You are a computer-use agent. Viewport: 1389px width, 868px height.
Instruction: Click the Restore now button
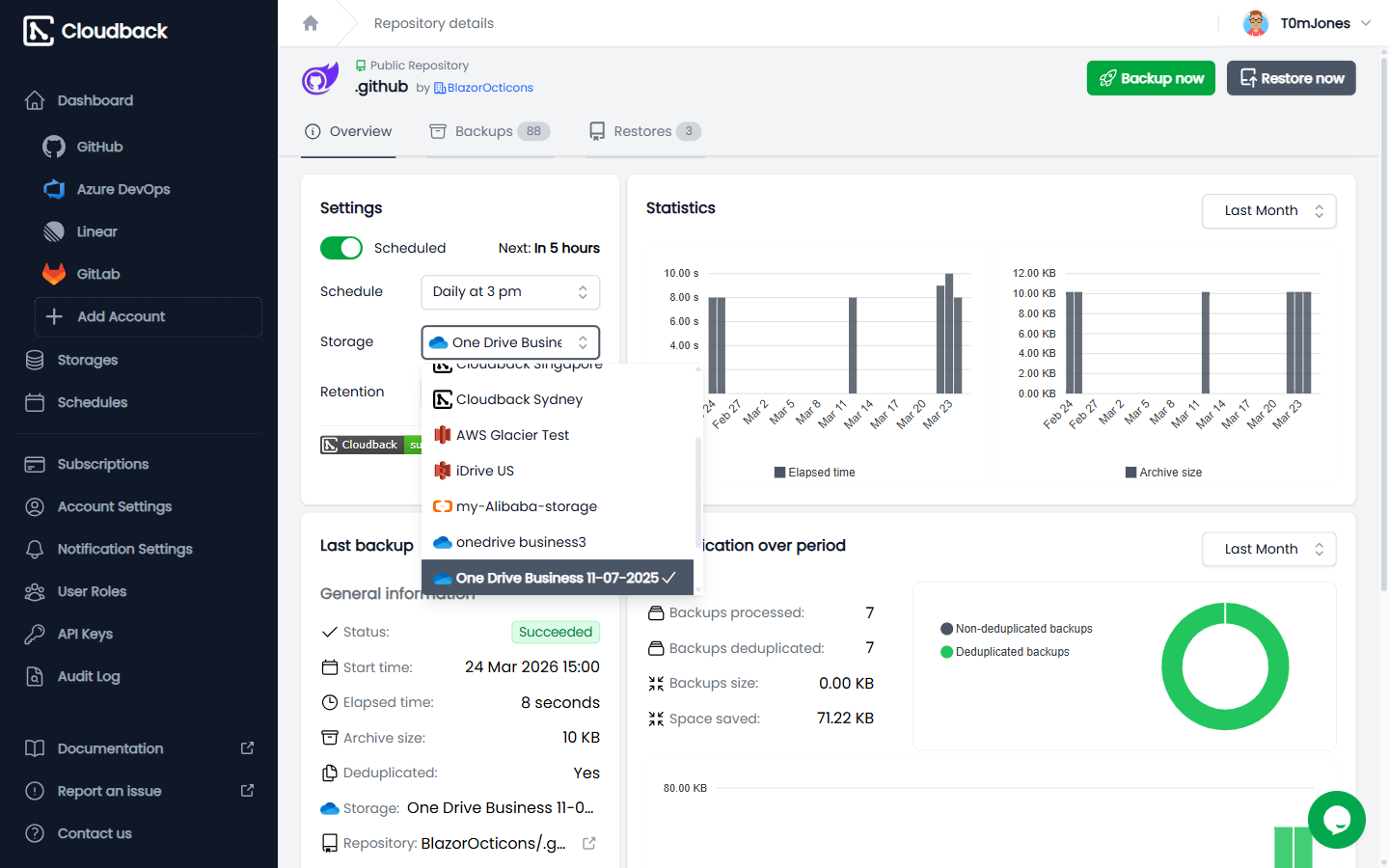[x=1292, y=78]
